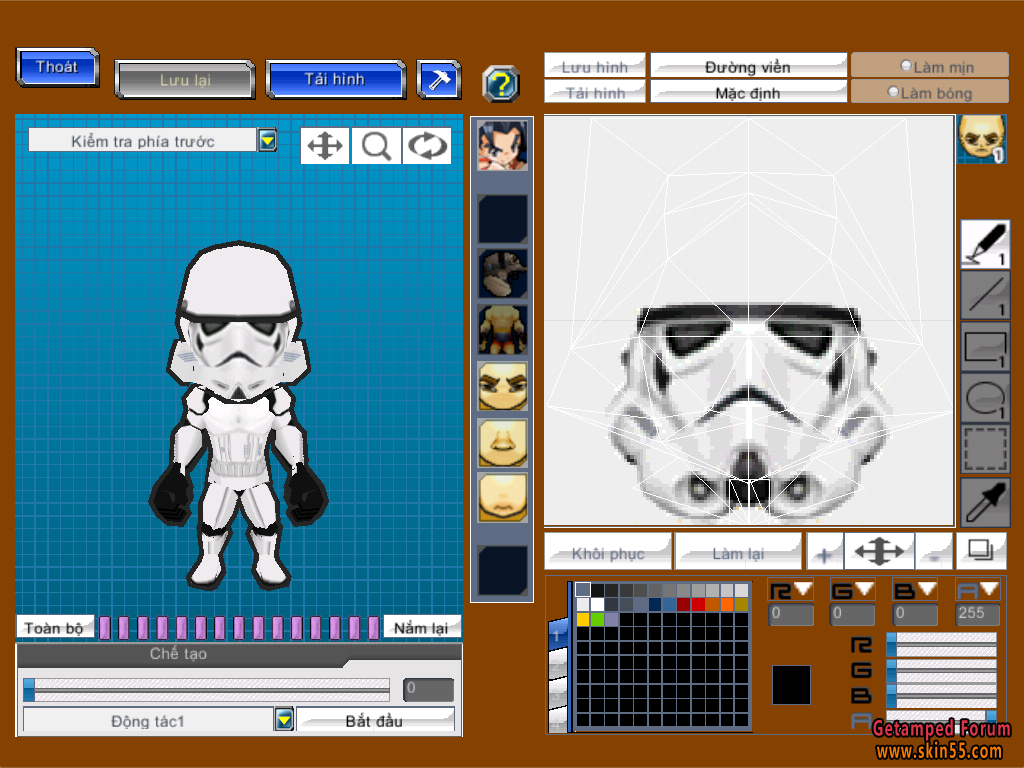
Task: Click Làm lại redo button
Action: tap(738, 552)
